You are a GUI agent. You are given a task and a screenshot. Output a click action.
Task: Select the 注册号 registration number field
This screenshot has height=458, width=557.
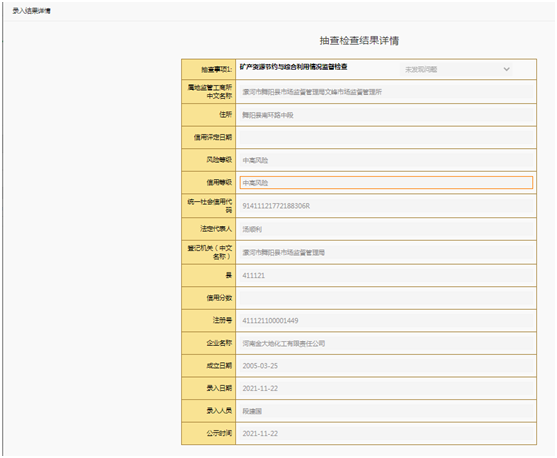tap(386, 321)
